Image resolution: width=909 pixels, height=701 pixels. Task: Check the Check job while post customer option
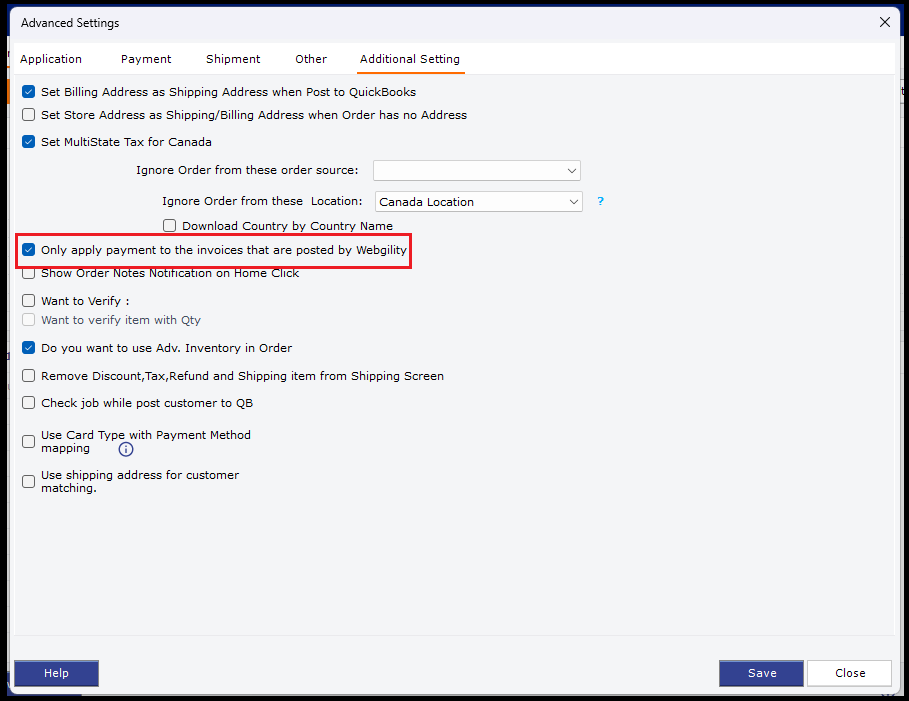click(28, 402)
